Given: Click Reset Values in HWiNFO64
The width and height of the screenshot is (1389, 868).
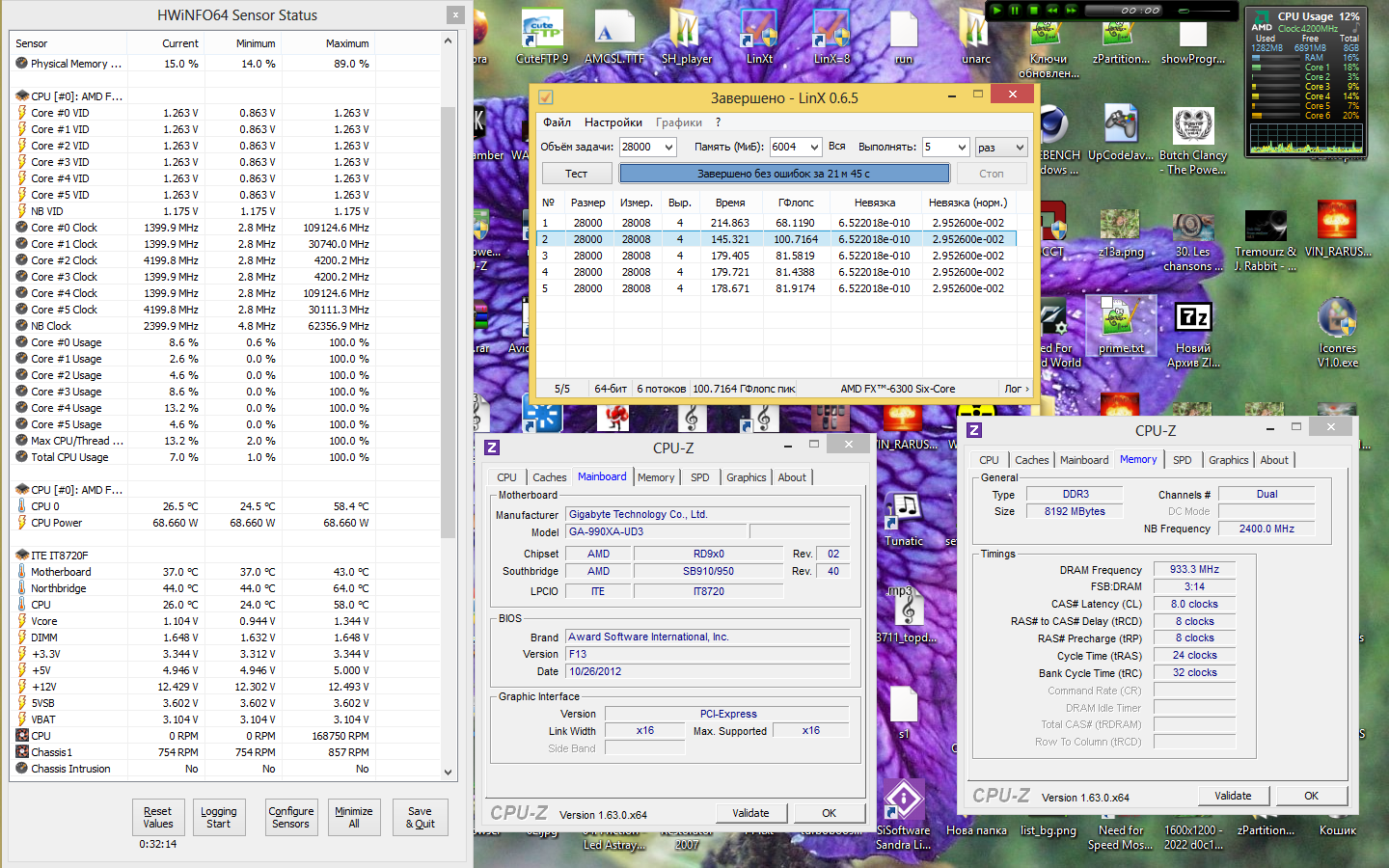Looking at the screenshot, I should pyautogui.click(x=158, y=817).
